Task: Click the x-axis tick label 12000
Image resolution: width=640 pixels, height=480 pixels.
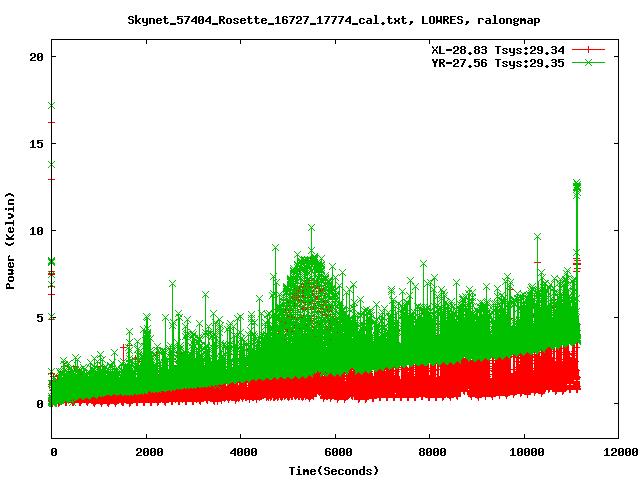Action: coord(621,452)
